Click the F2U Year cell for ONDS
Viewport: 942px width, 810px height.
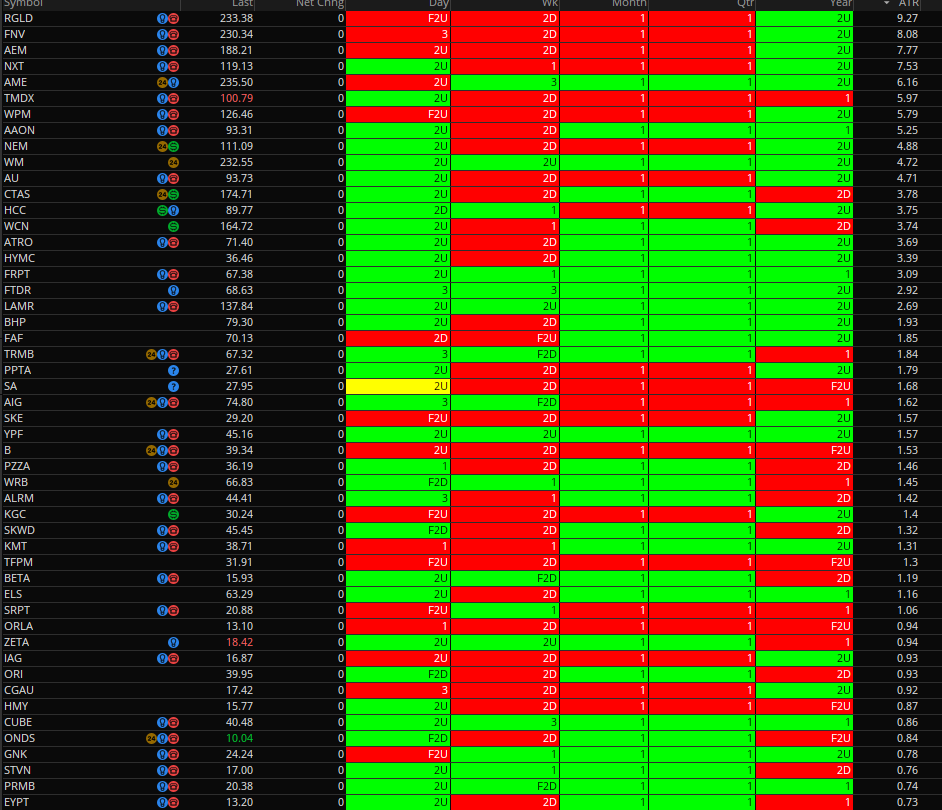pyautogui.click(x=804, y=738)
